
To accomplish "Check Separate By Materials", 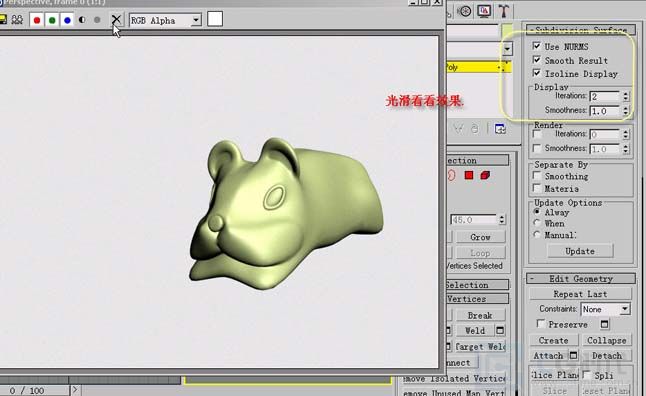I will 537,188.
